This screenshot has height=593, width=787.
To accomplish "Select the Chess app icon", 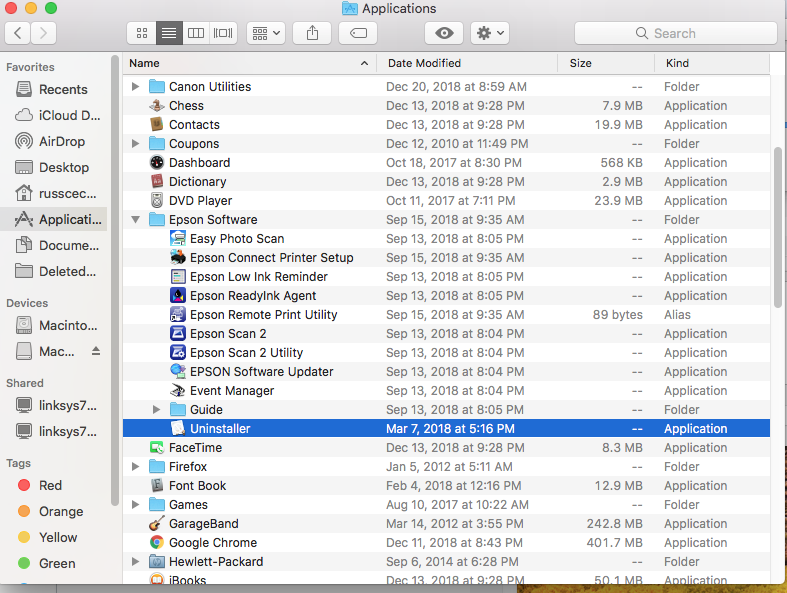I will [157, 105].
